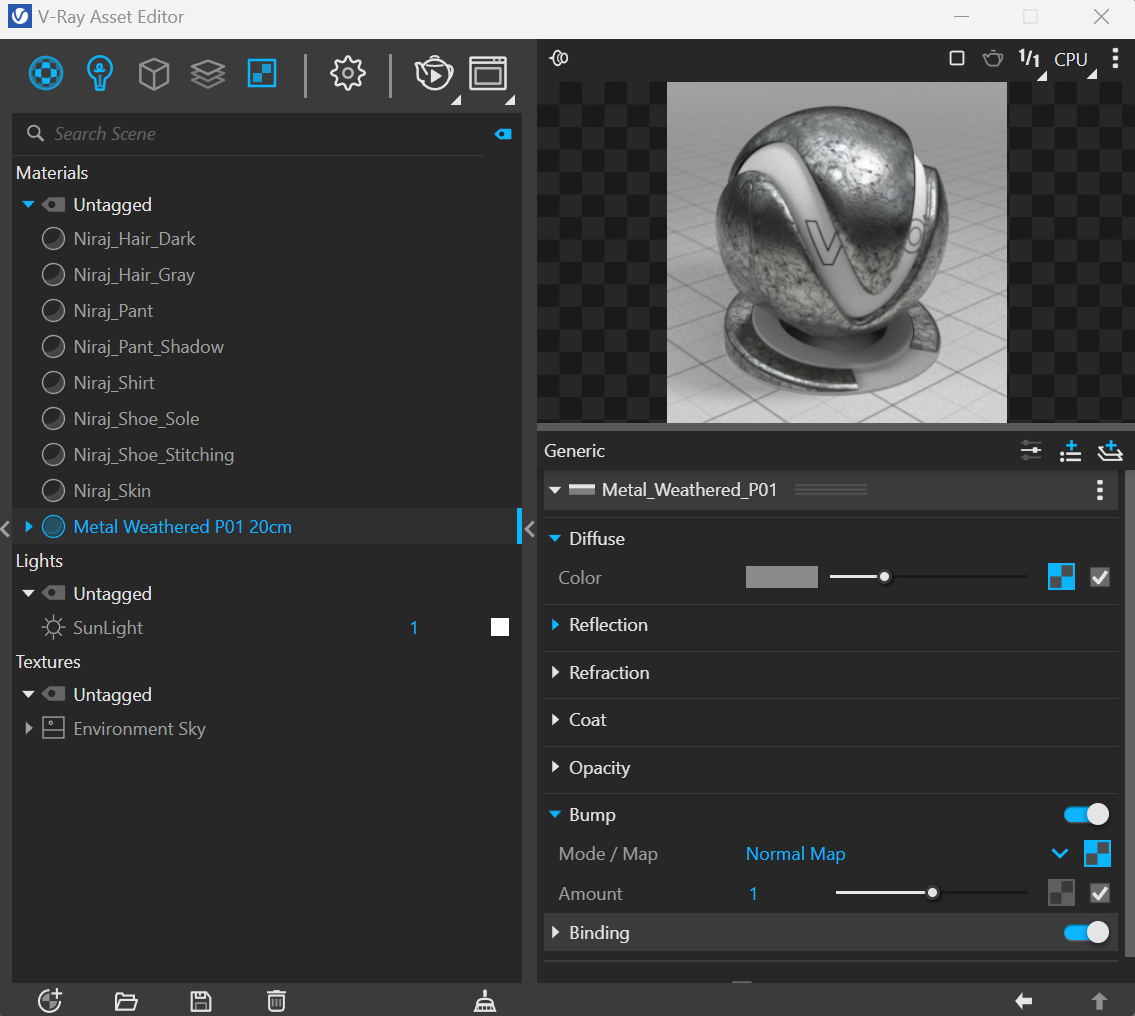This screenshot has height=1016, width=1135.
Task: Expand Metal Weathered P01 20cm material
Action: (x=28, y=526)
